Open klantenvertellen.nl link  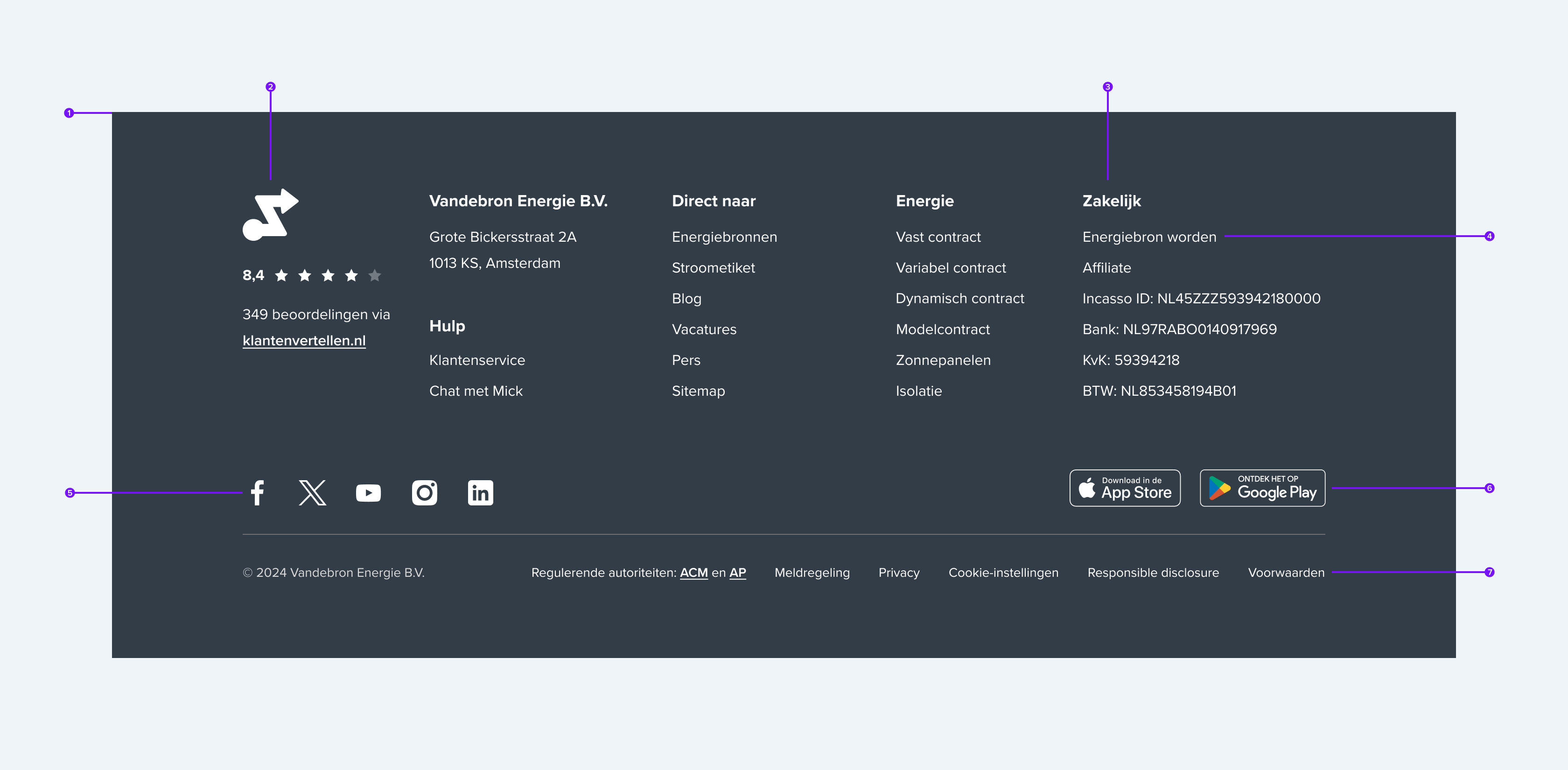304,340
